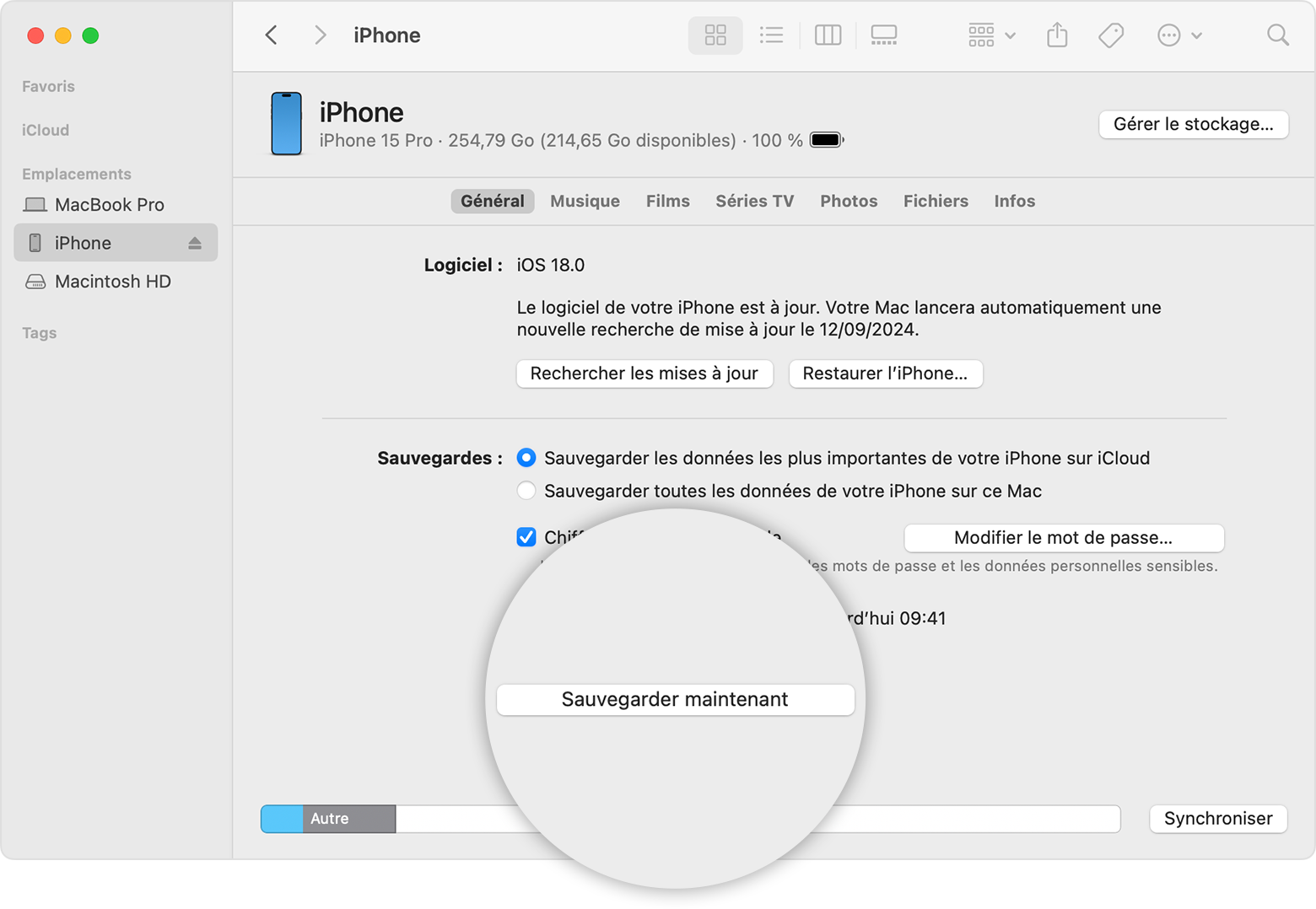The width and height of the screenshot is (1316, 909).
Task: Switch to icon grid view
Action: pos(715,35)
